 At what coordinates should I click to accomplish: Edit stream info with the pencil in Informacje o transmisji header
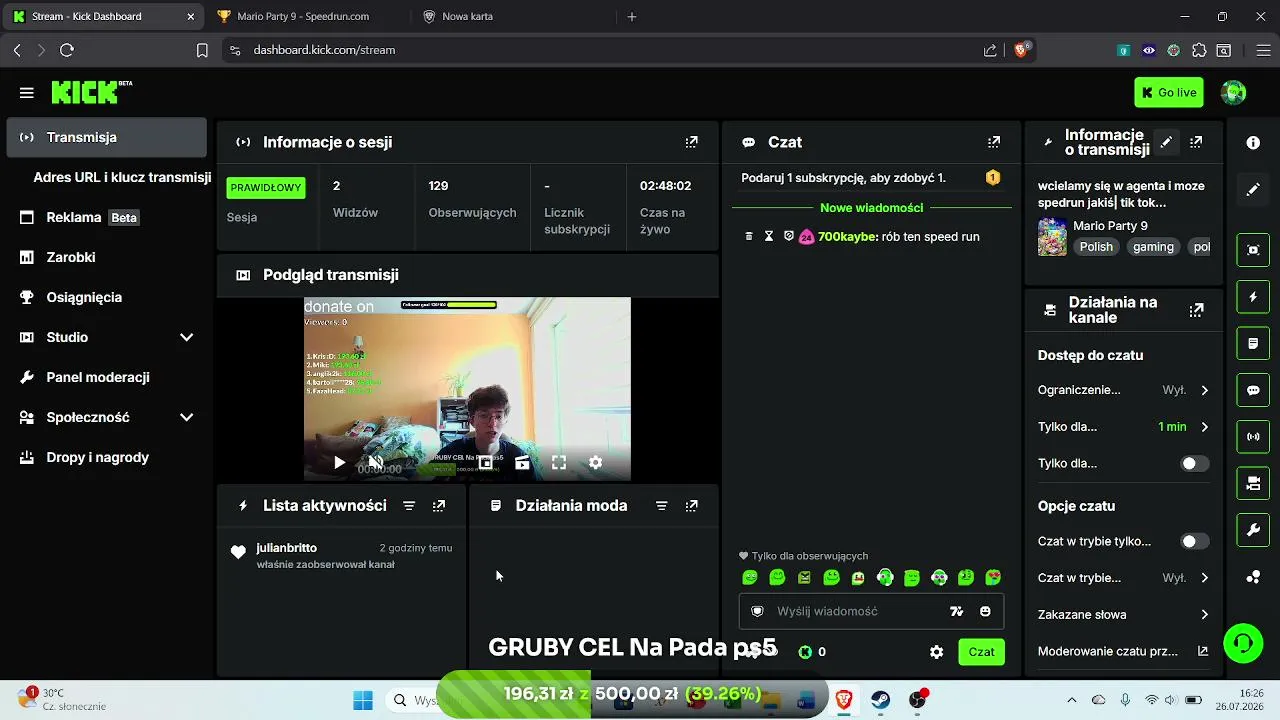click(1166, 142)
